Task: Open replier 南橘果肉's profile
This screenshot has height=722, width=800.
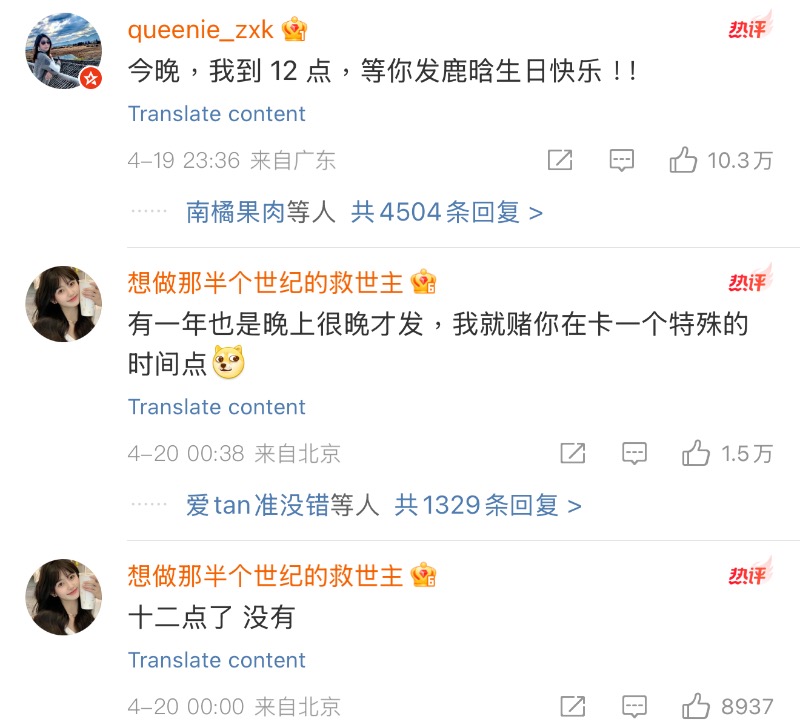Action: click(235, 212)
